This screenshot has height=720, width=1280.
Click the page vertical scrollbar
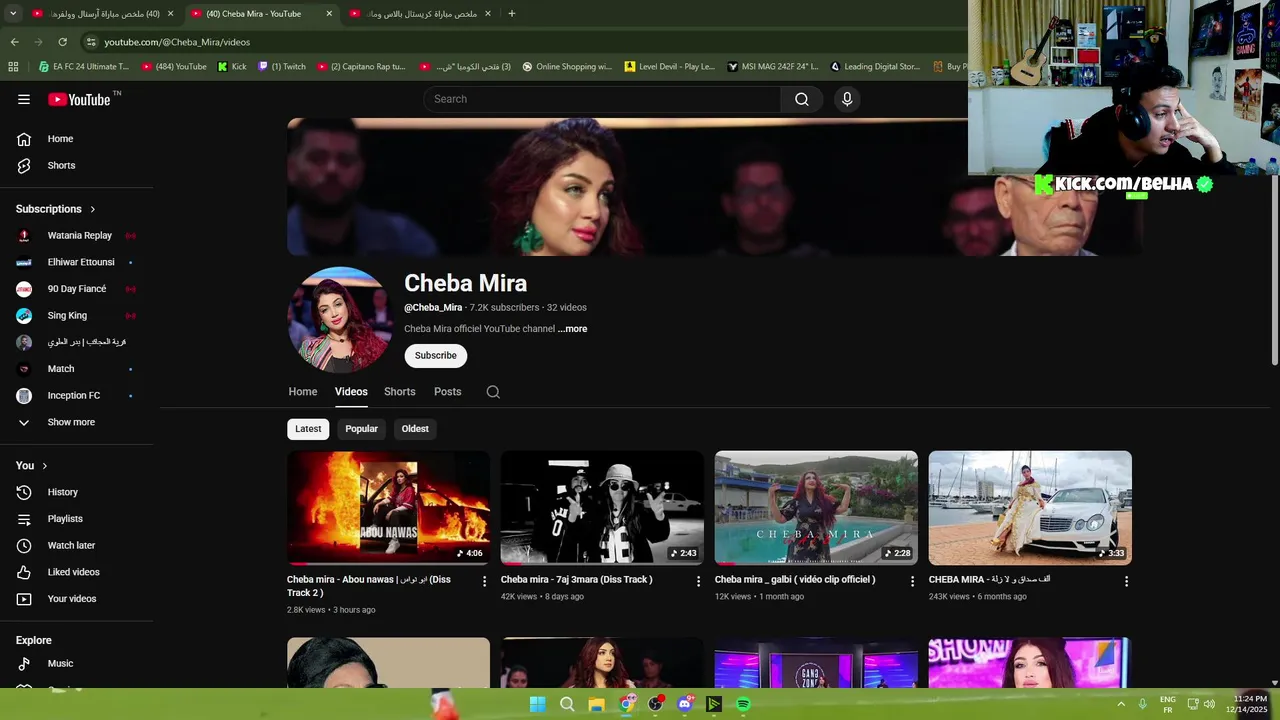pos(1274,270)
